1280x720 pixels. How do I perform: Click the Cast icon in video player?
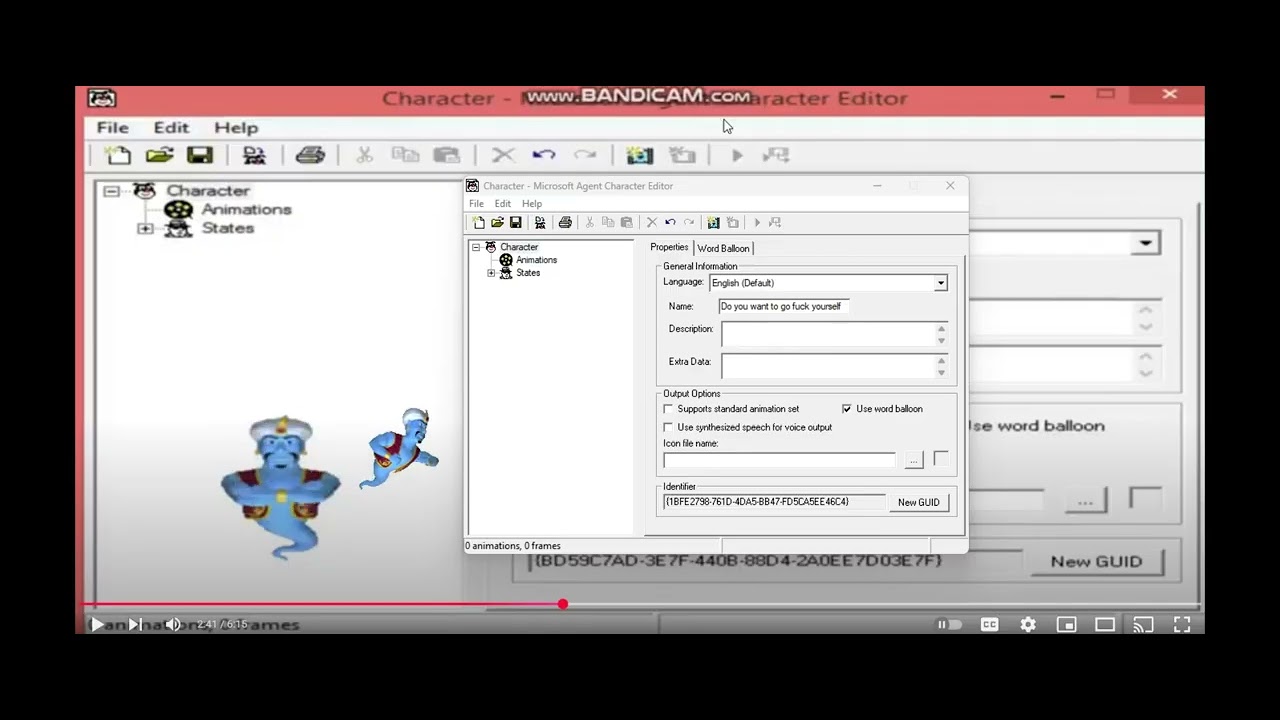tap(1143, 625)
